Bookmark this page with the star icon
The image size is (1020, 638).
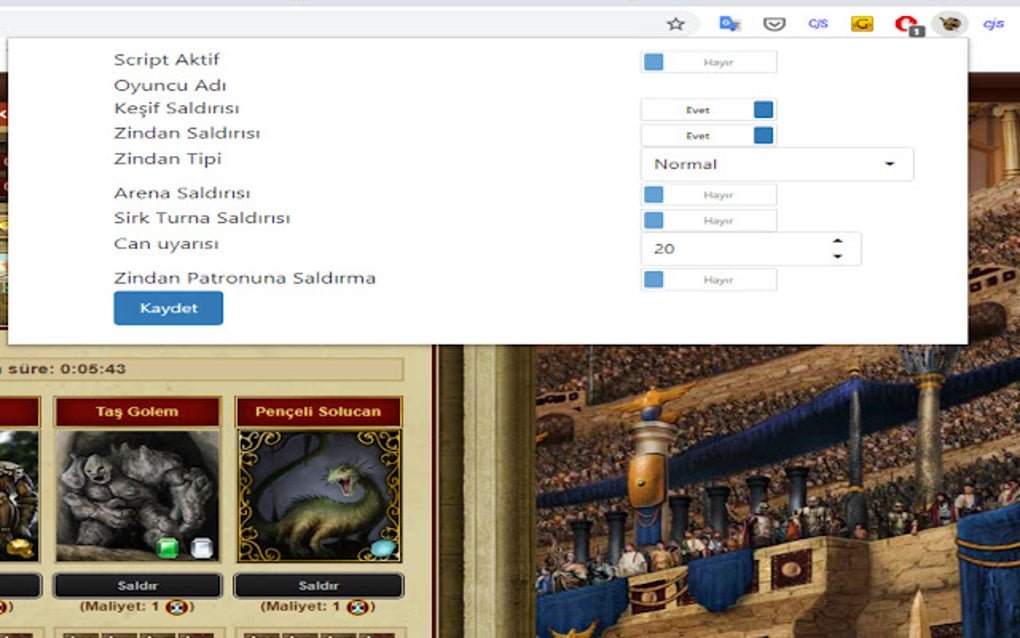pos(676,24)
